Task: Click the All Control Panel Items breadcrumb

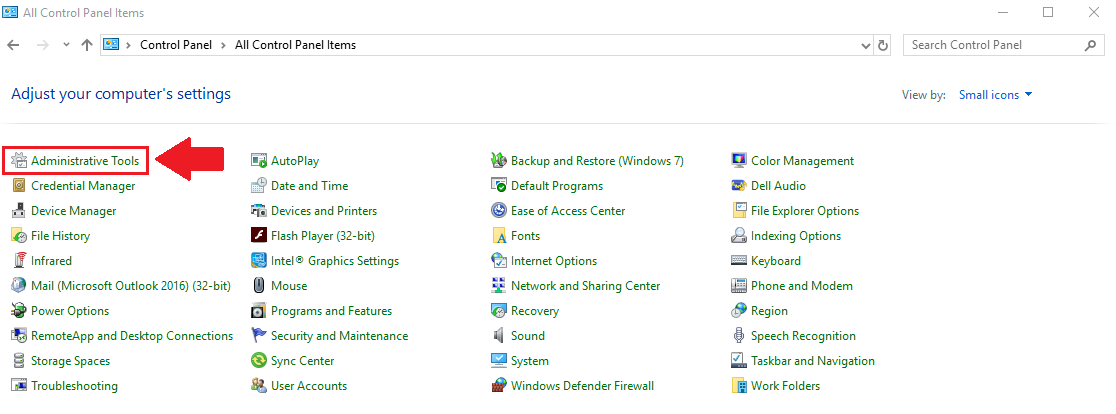Action: pos(295,45)
